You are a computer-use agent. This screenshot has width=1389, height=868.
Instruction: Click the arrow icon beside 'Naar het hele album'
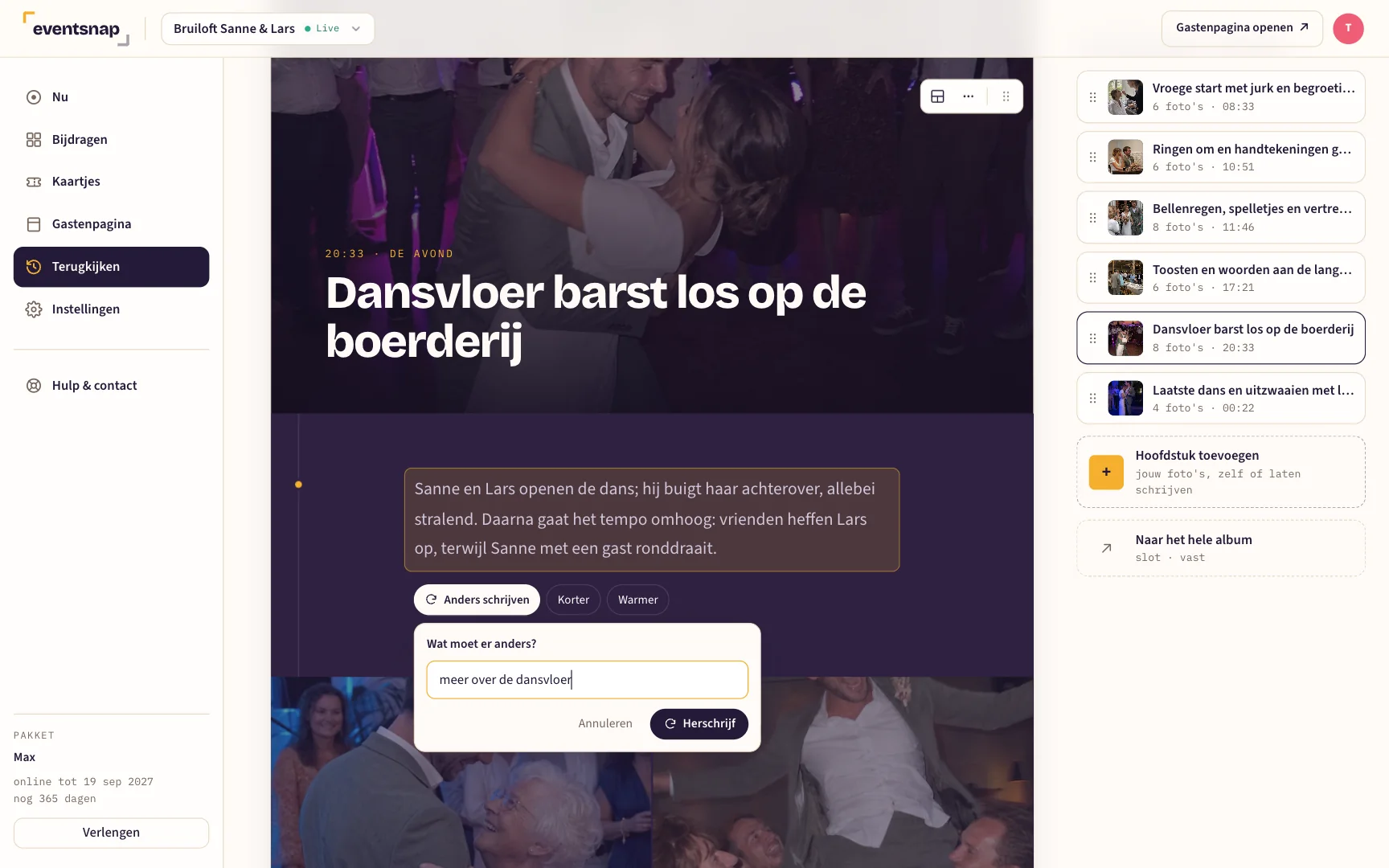point(1106,548)
